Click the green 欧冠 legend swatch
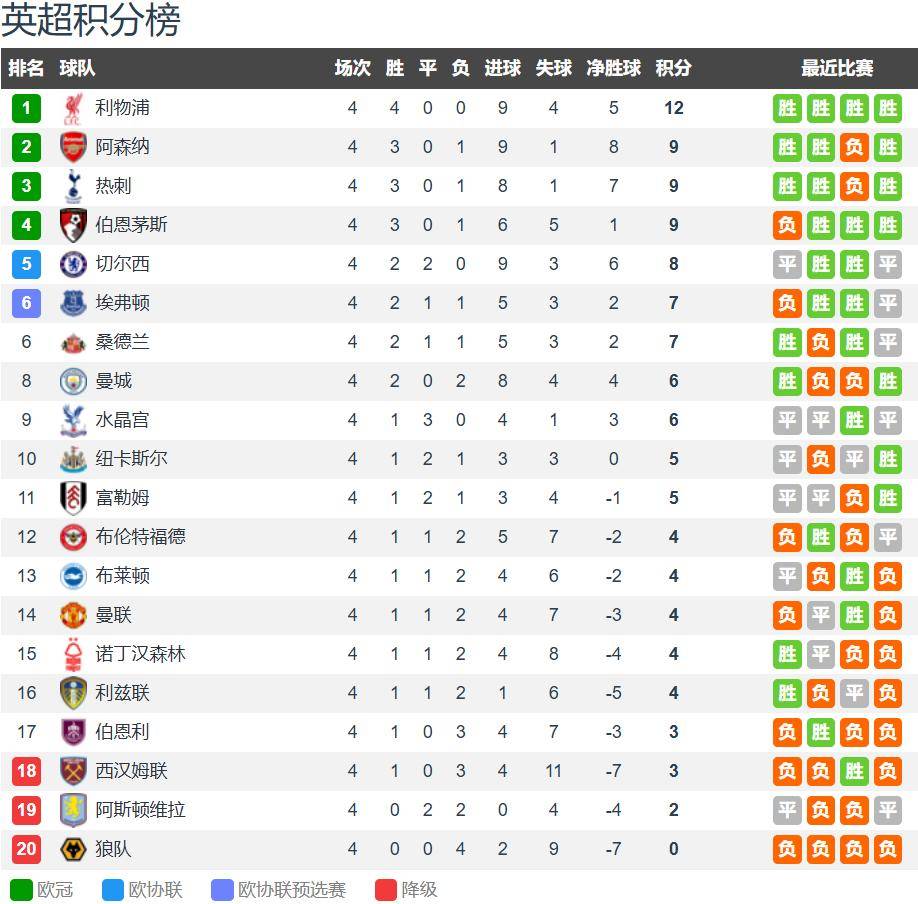The height and width of the screenshot is (904, 918). coord(21,889)
